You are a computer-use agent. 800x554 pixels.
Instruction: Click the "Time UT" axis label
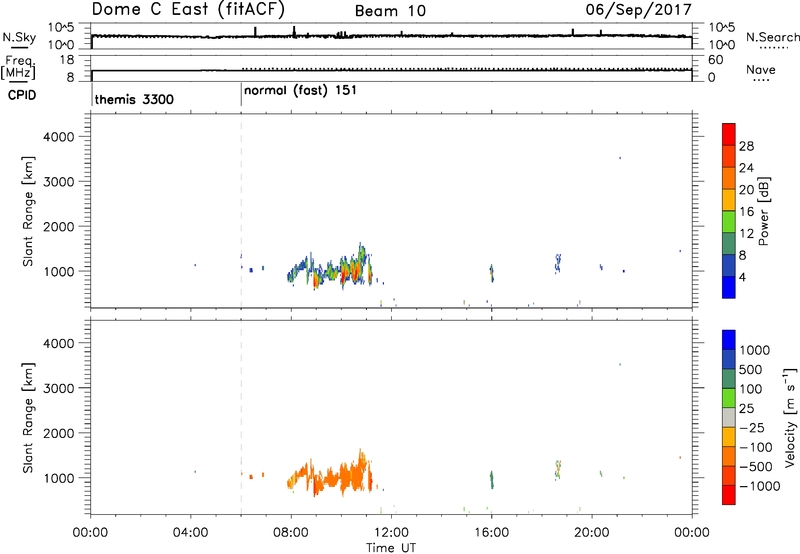pos(391,548)
